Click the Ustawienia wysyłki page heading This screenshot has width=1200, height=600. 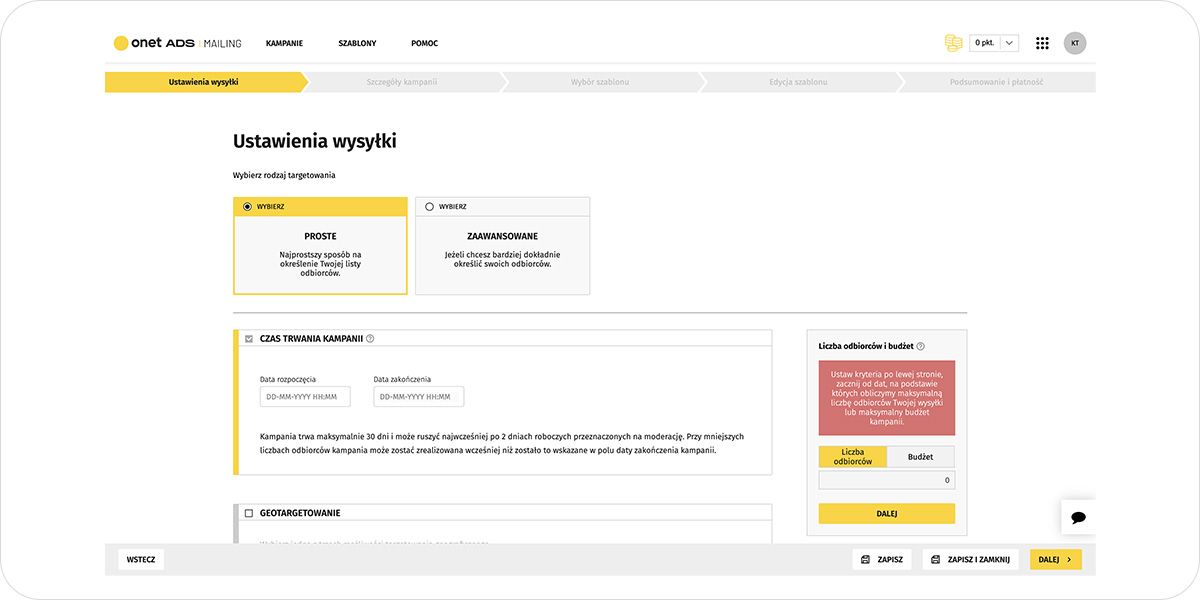(315, 142)
